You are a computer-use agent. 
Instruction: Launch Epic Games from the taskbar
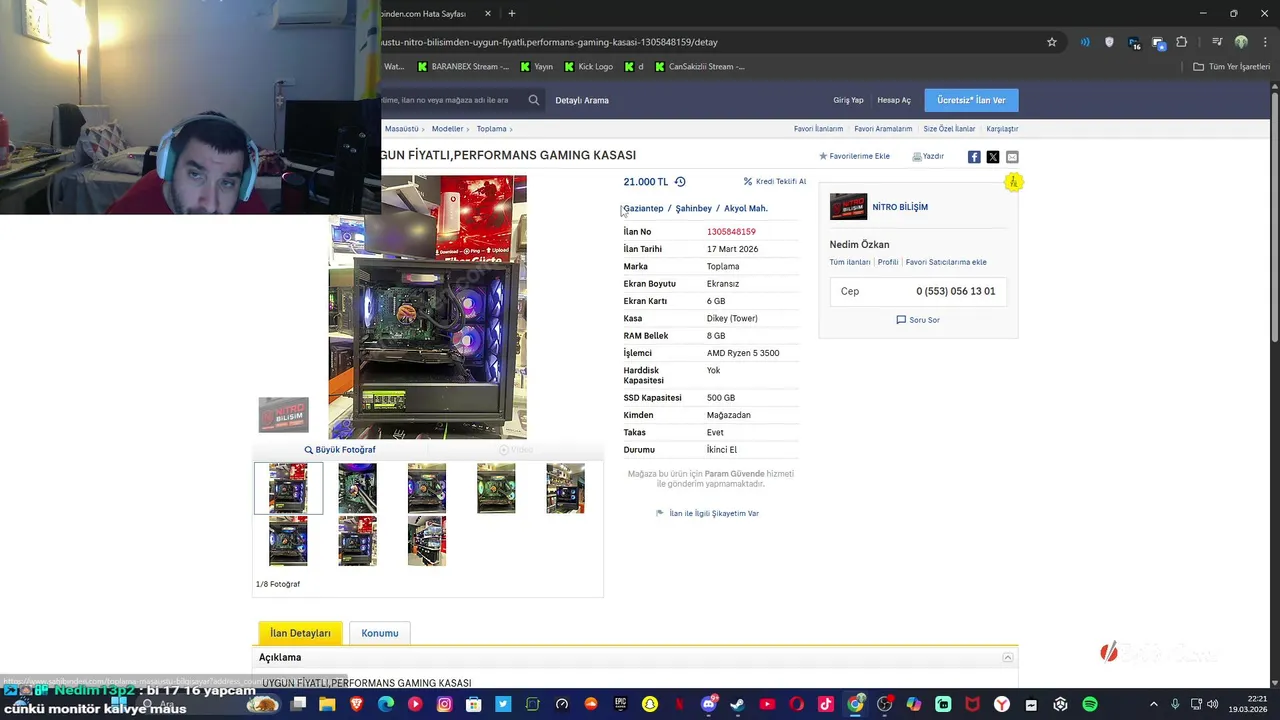pyautogui.click(x=621, y=704)
